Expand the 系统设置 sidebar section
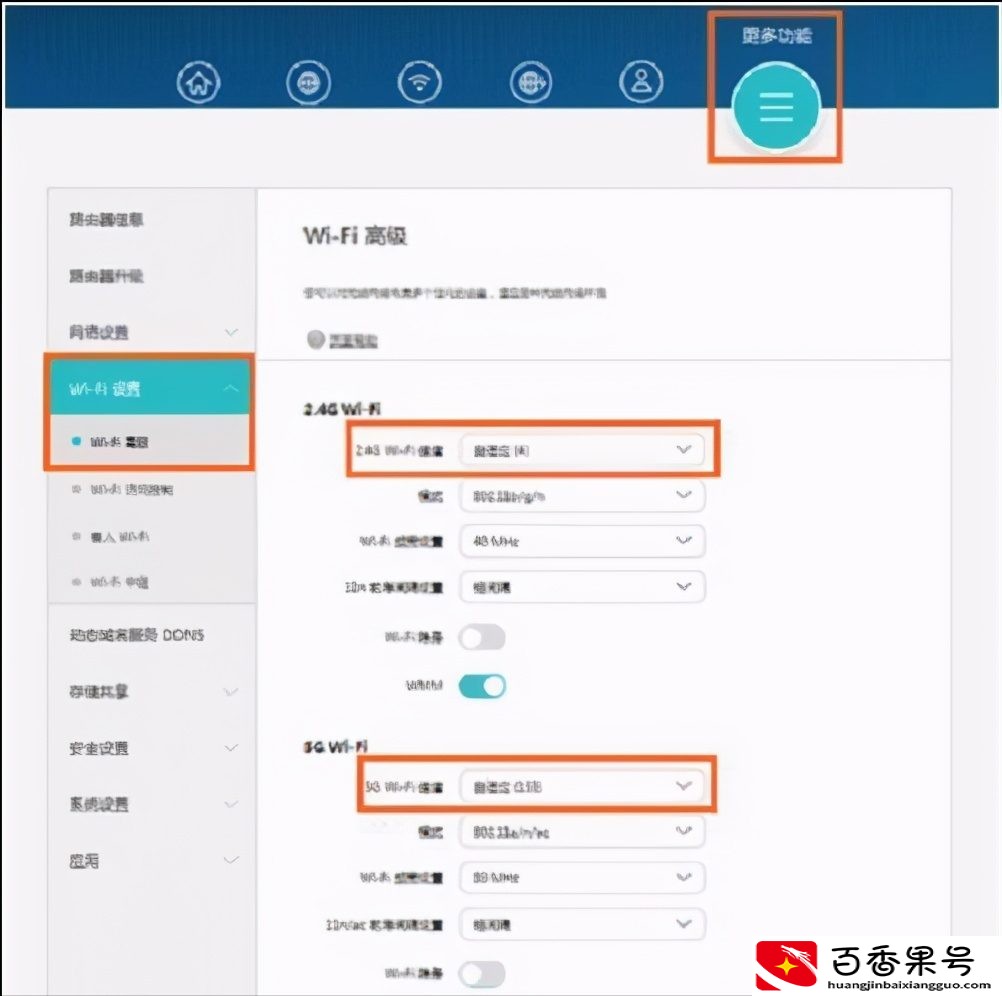1002x996 pixels. coord(152,804)
